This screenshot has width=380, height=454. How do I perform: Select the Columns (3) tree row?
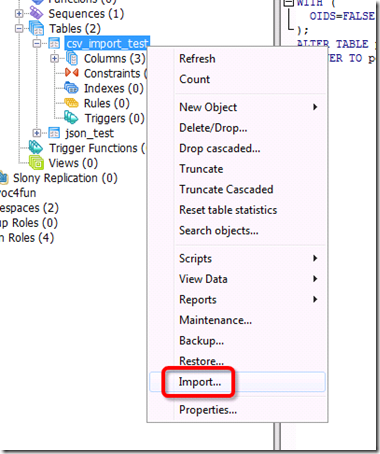114,59
